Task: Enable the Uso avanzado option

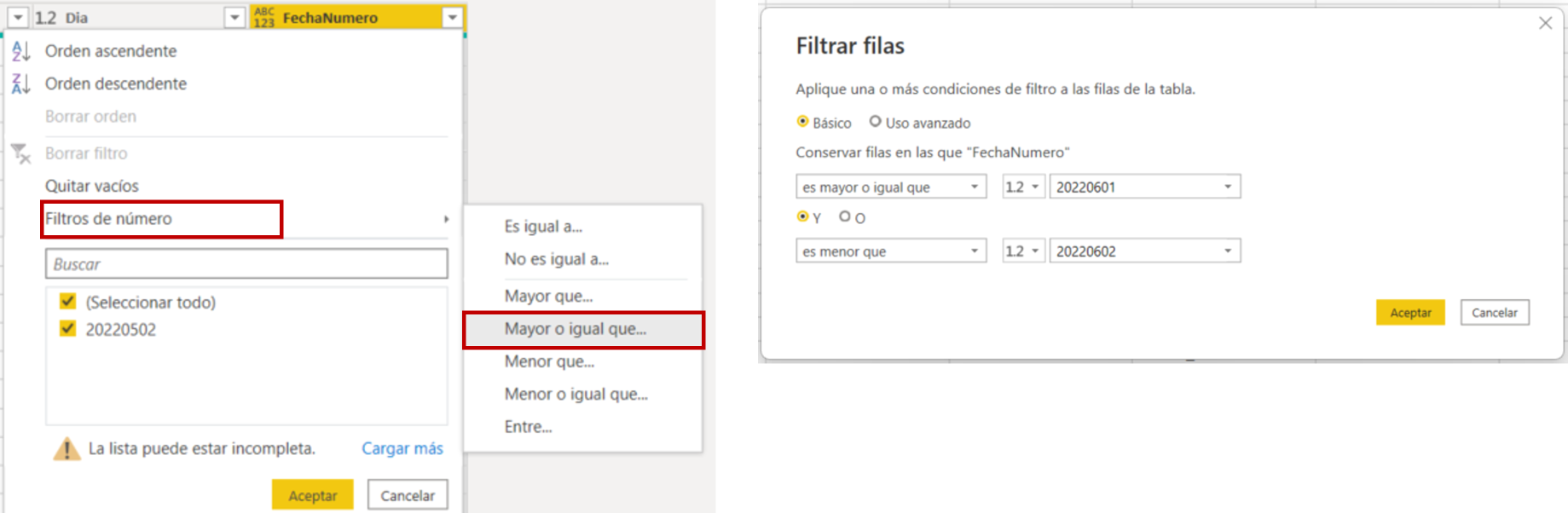Action: coord(875,121)
